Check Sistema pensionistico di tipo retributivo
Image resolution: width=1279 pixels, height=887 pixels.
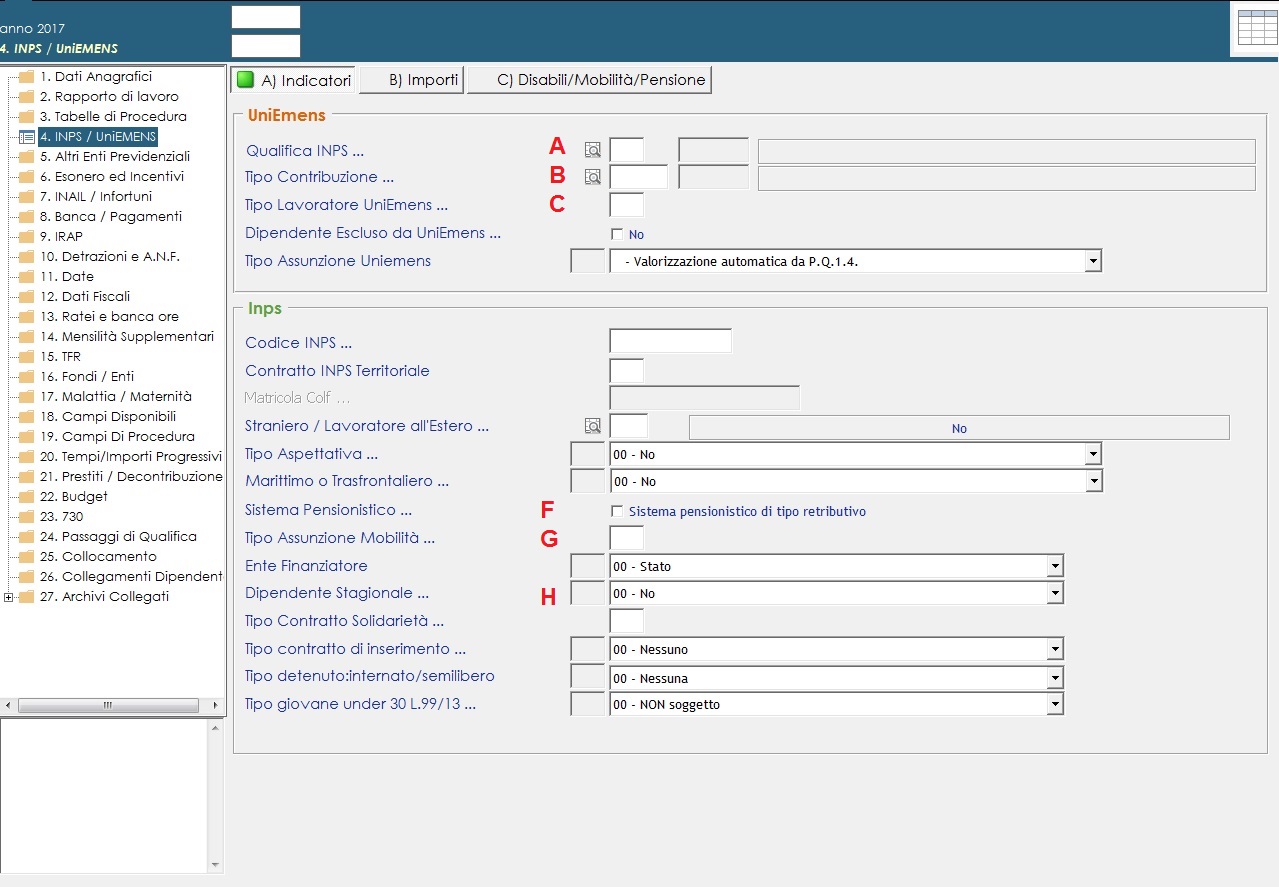pos(617,511)
